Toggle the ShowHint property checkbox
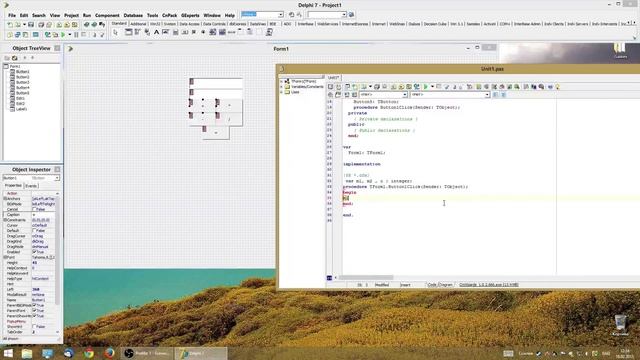Image resolution: width=640 pixels, height=360 pixels. [34, 327]
